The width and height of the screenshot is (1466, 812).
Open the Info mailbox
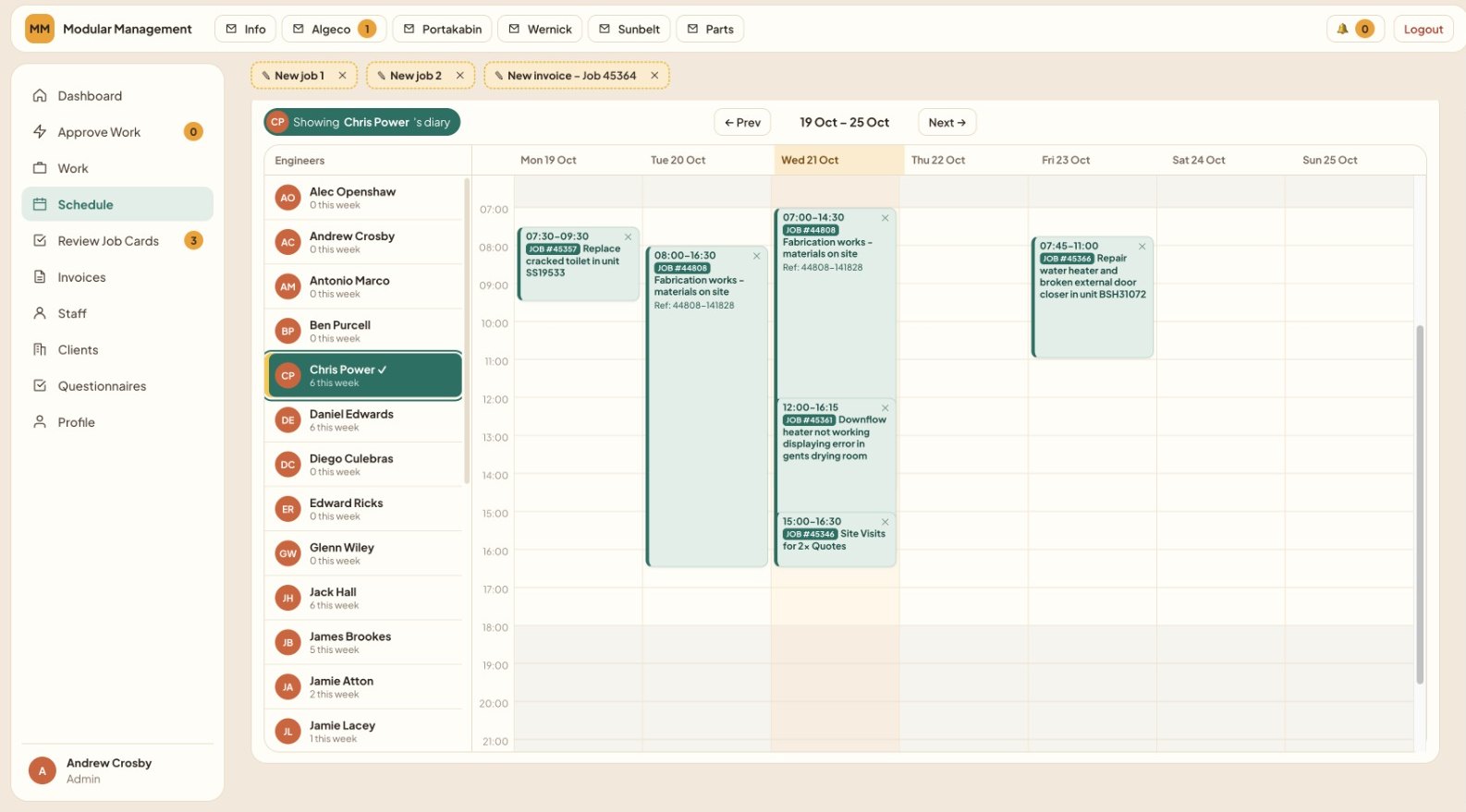[246, 29]
